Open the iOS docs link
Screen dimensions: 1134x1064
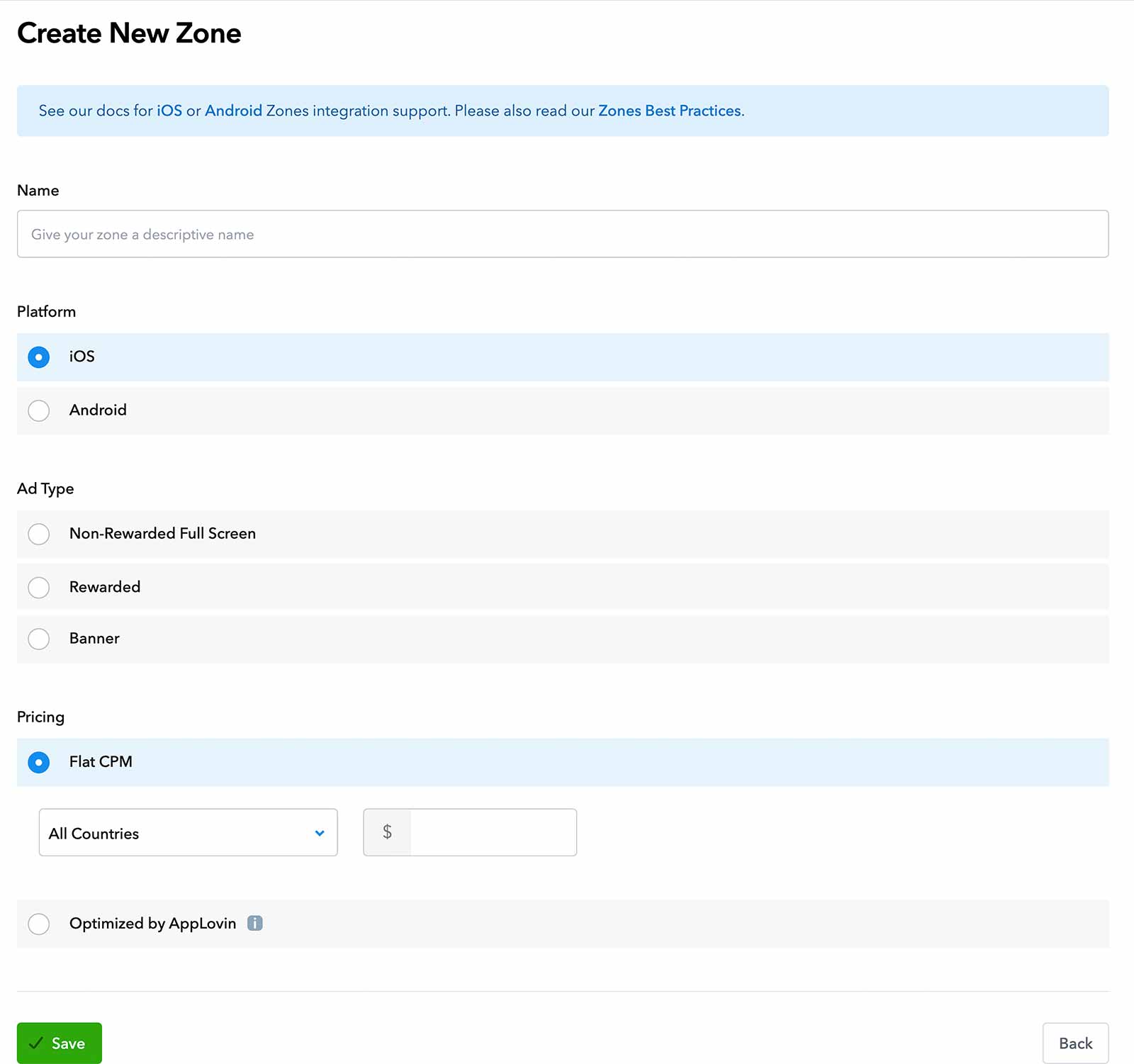coord(168,111)
